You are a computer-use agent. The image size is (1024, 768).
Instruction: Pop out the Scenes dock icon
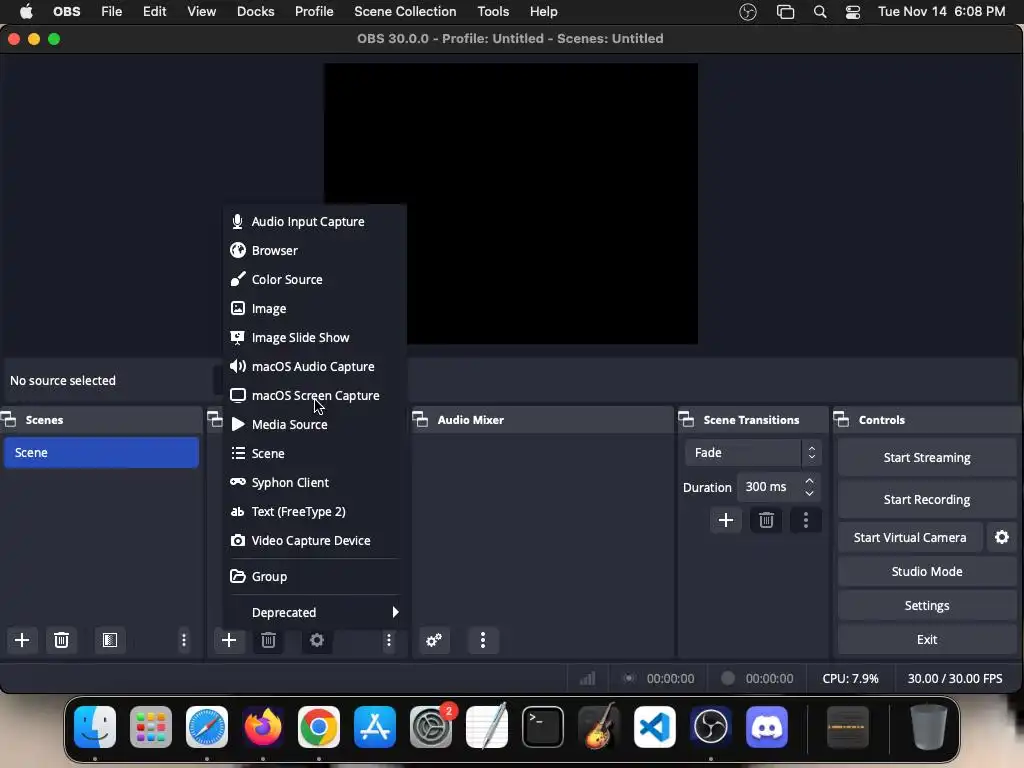[8, 419]
